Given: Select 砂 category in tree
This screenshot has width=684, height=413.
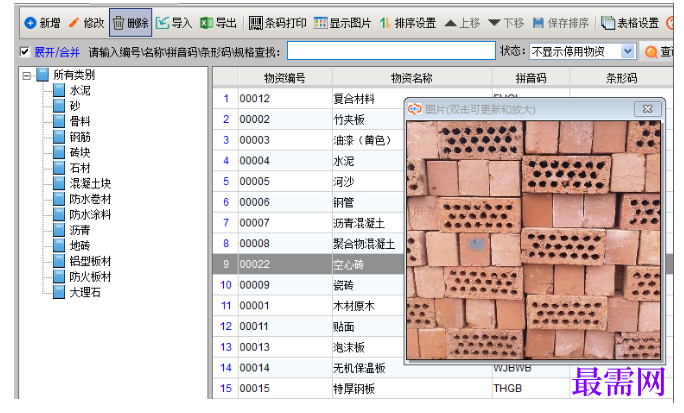Looking at the screenshot, I should pos(75,106).
